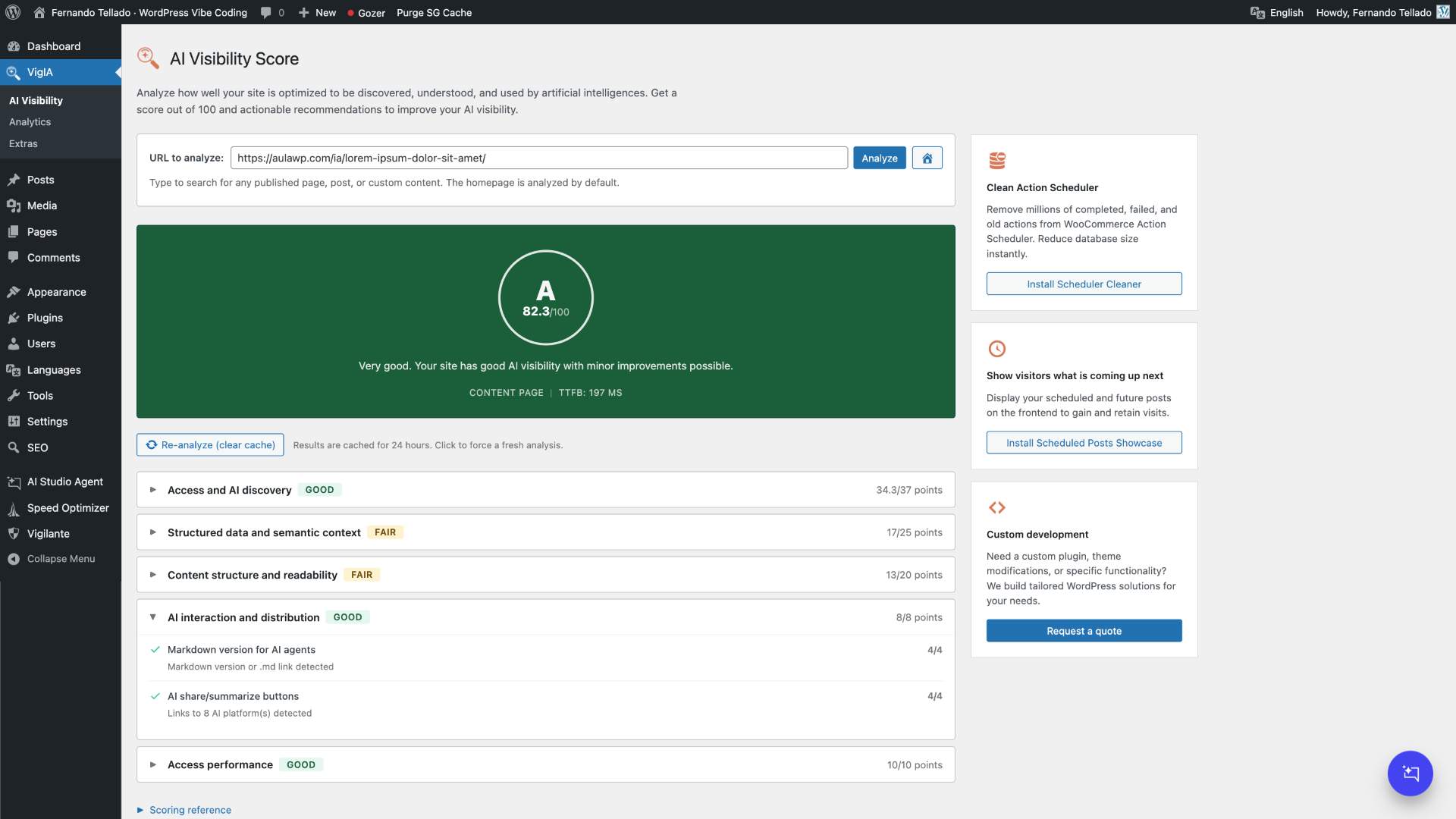The width and height of the screenshot is (1456, 819).
Task: Click the translation icon next to English
Action: tap(1258, 12)
